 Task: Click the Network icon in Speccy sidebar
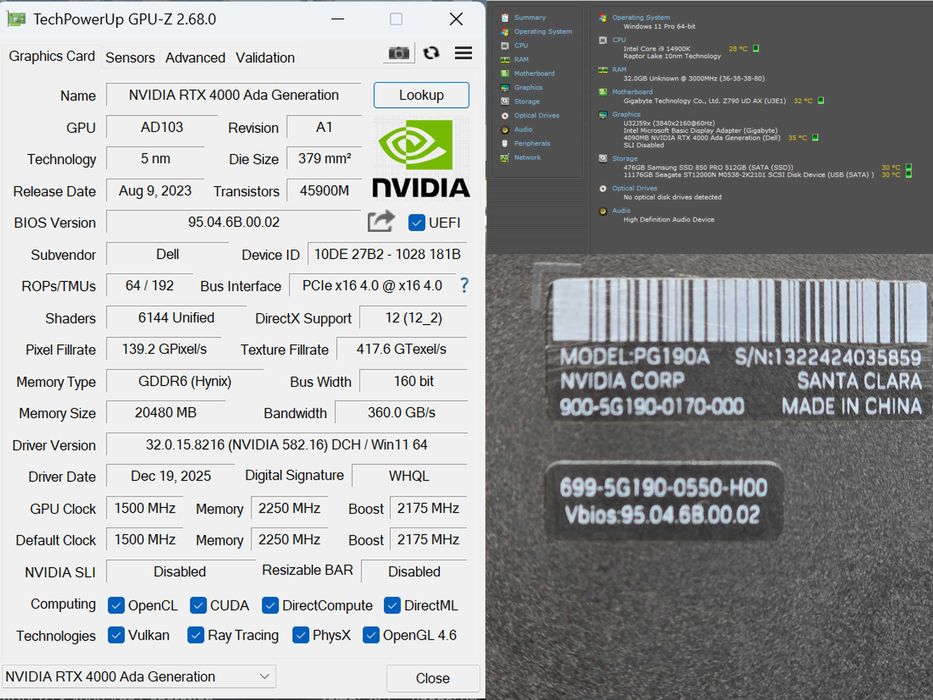click(505, 157)
